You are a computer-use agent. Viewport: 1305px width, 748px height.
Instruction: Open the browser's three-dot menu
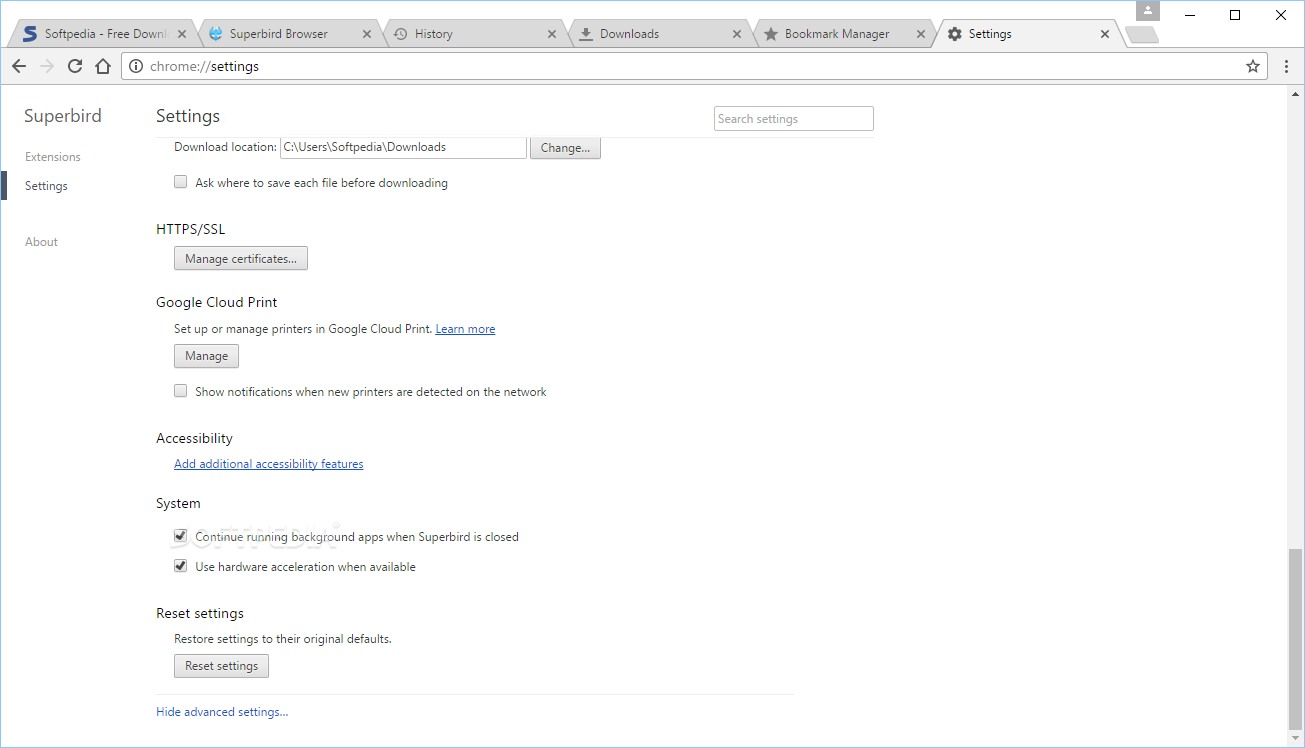point(1287,66)
